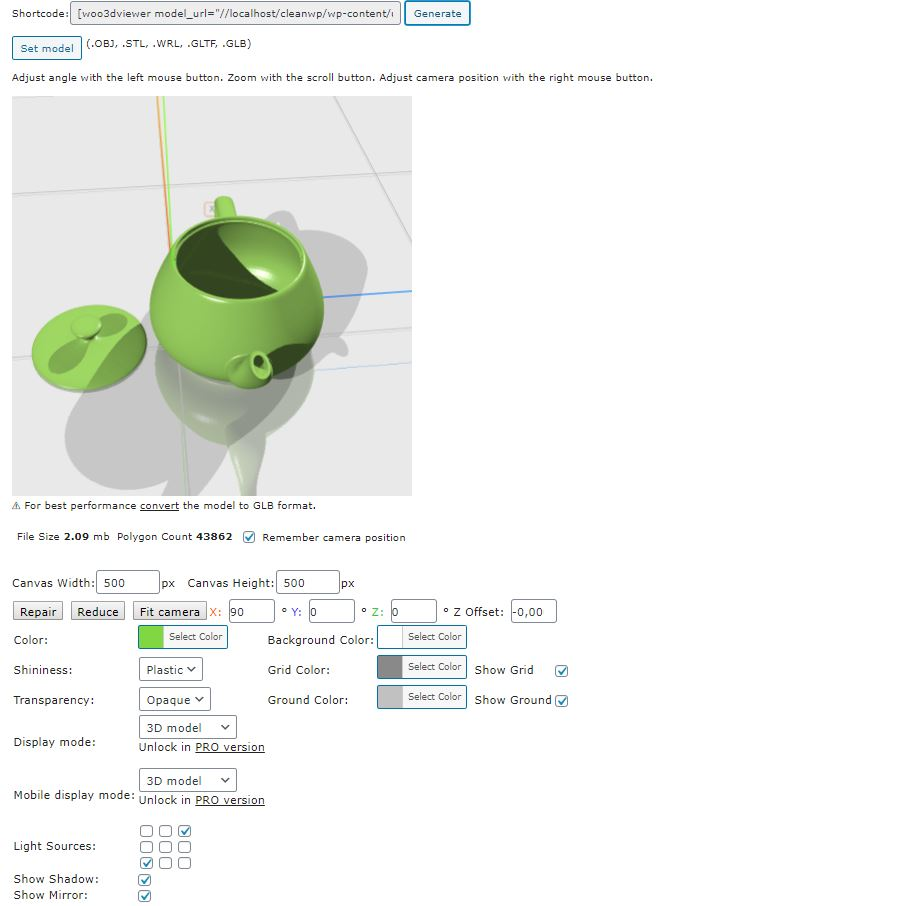Click the Repair button
The width and height of the screenshot is (916, 906).
[x=38, y=612]
